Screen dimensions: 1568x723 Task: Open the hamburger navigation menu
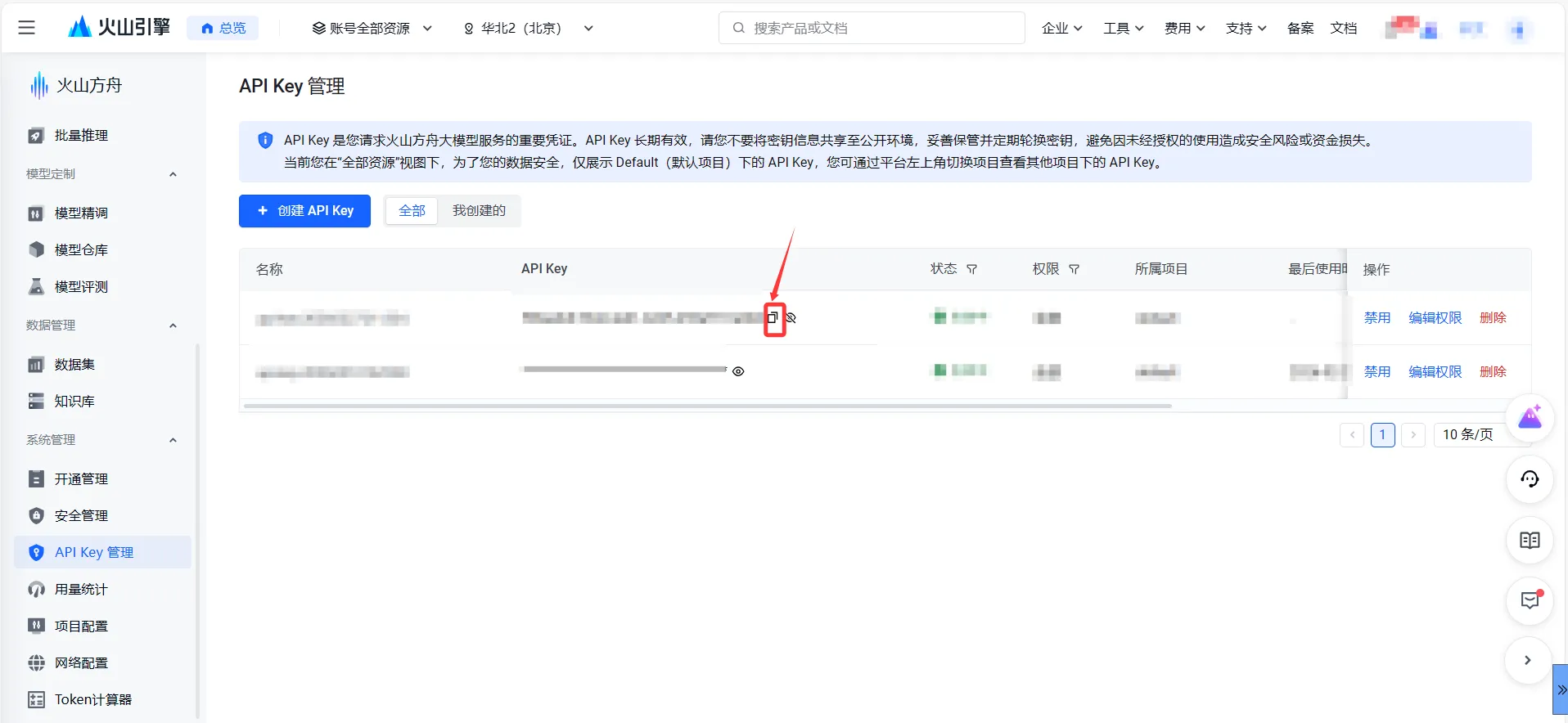[x=27, y=28]
